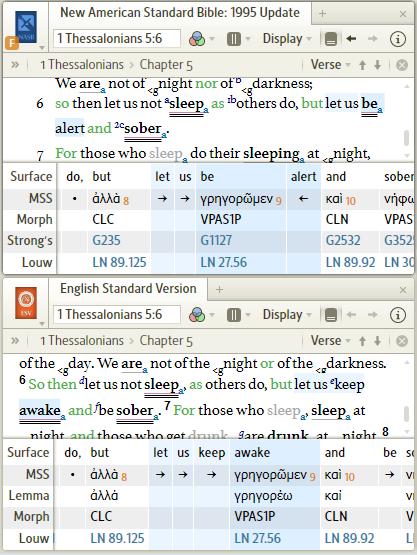Add new tab next to ESV tab

pyautogui.click(x=219, y=290)
